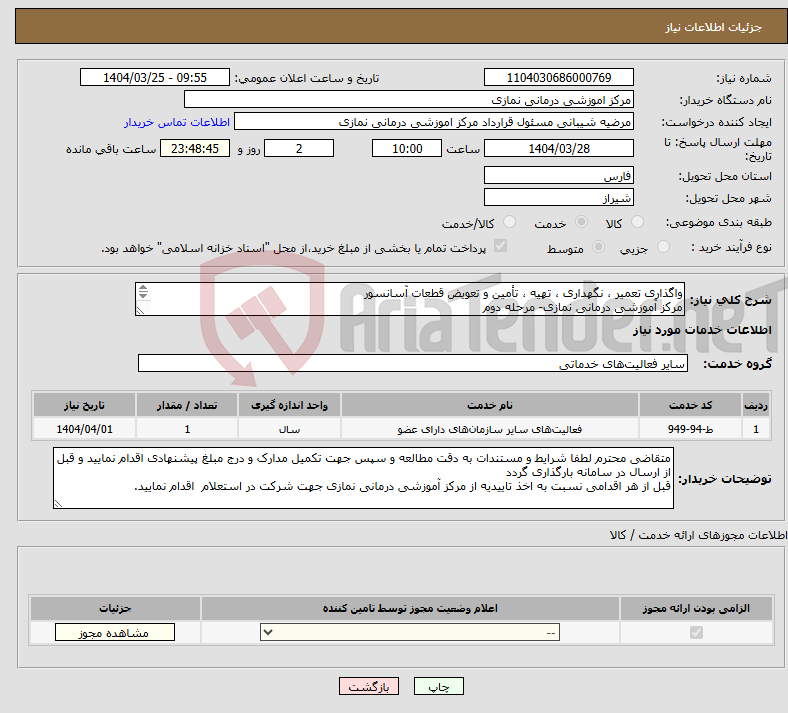The height and width of the screenshot is (713, 788).
Task: Click the الزامی بودن ارائه مجوز header
Action: click(x=696, y=608)
